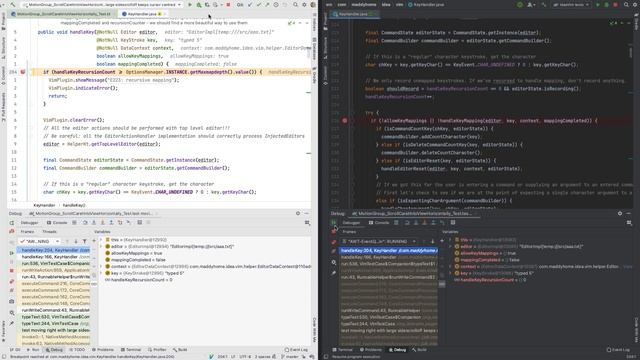Click View Breakpoints in the left debug sidebar

click(12, 281)
